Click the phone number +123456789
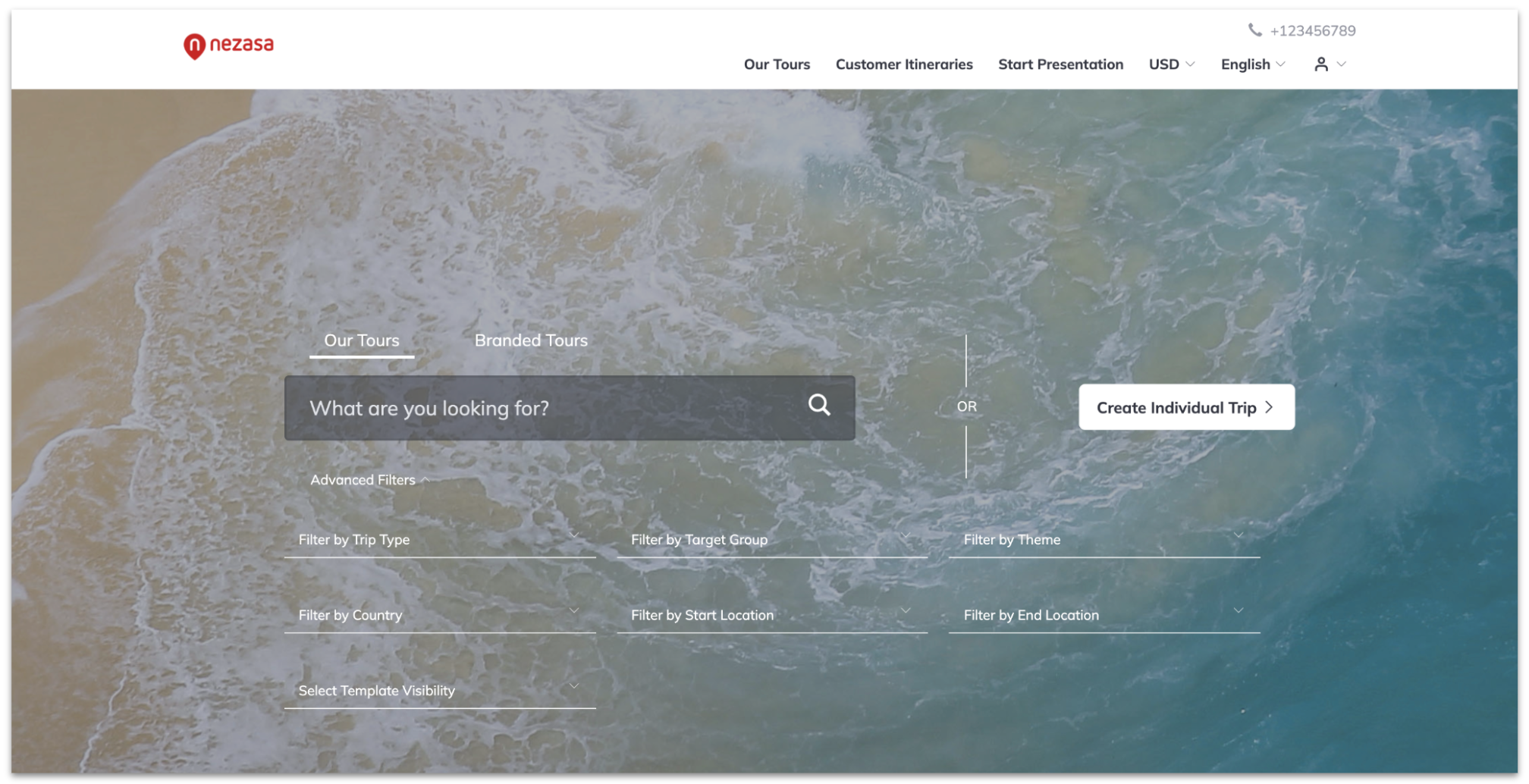The width and height of the screenshot is (1529, 784). (x=1313, y=31)
